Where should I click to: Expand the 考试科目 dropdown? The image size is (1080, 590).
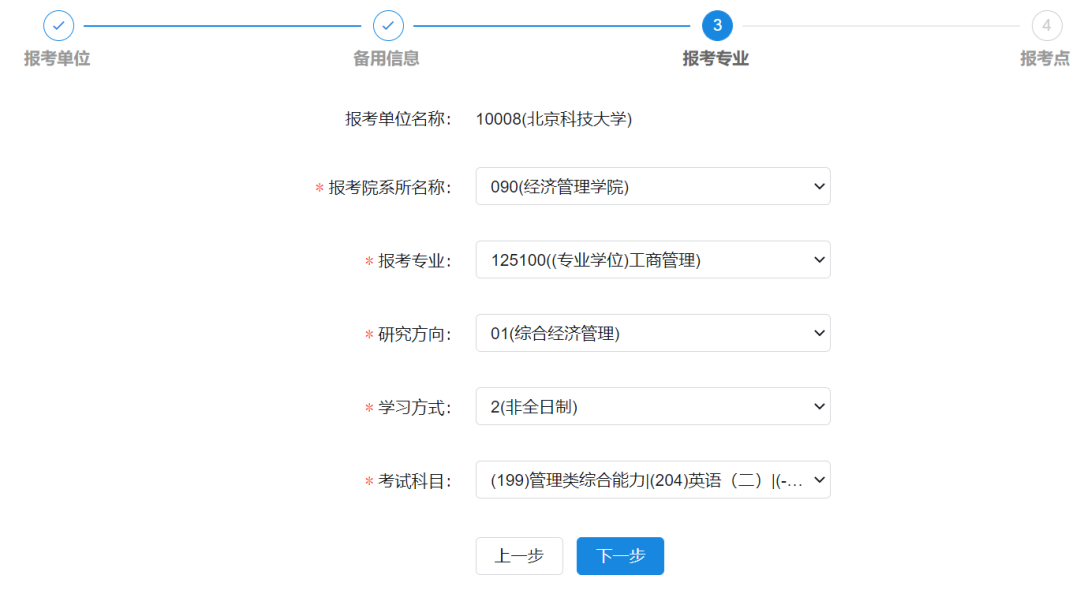tap(653, 480)
